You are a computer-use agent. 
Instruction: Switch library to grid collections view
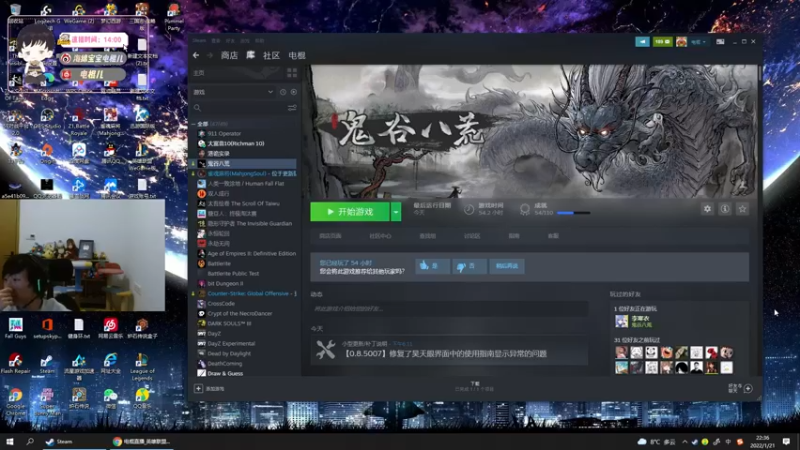[292, 73]
